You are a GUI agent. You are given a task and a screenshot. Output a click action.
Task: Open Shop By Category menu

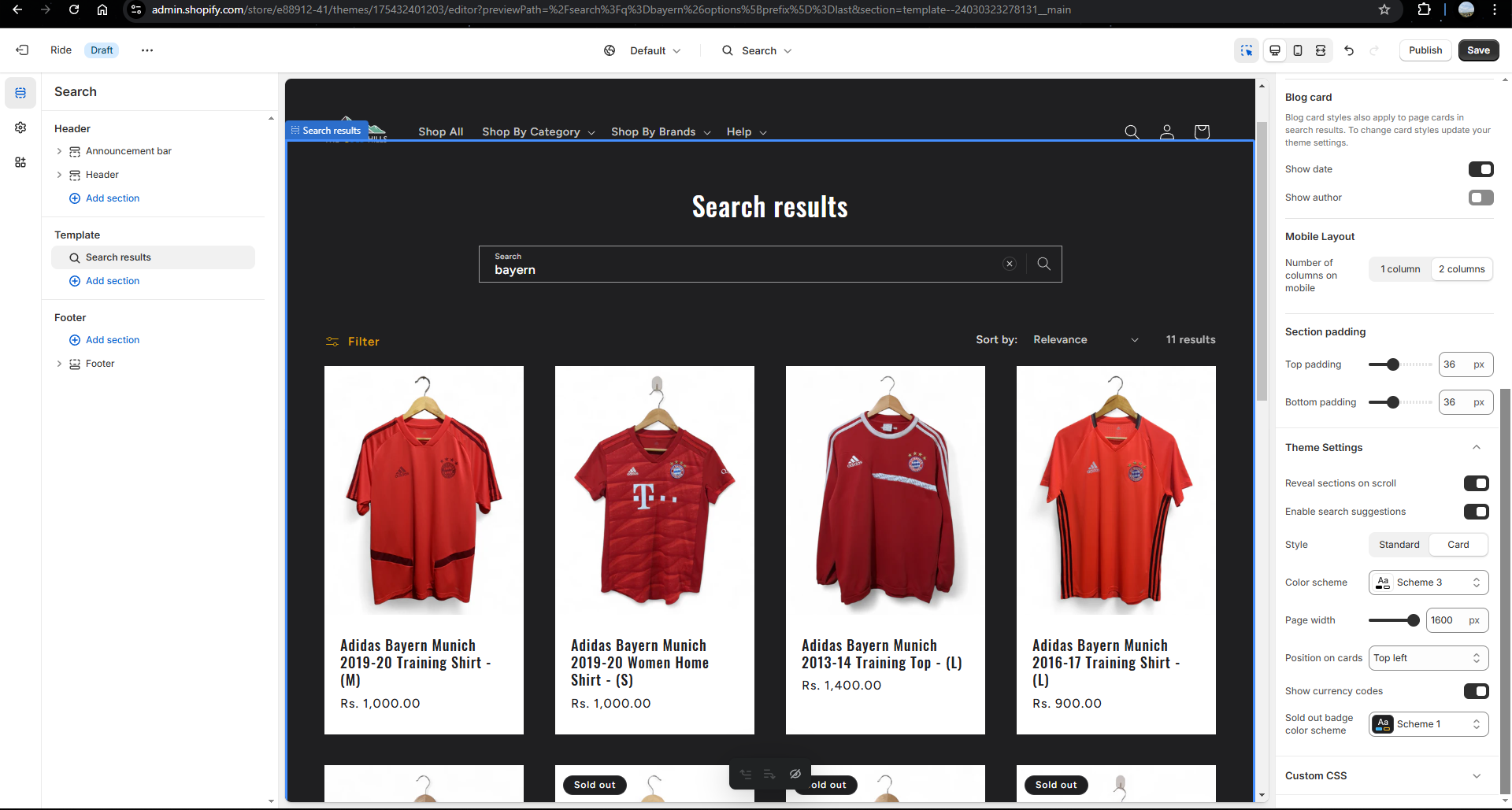point(539,132)
